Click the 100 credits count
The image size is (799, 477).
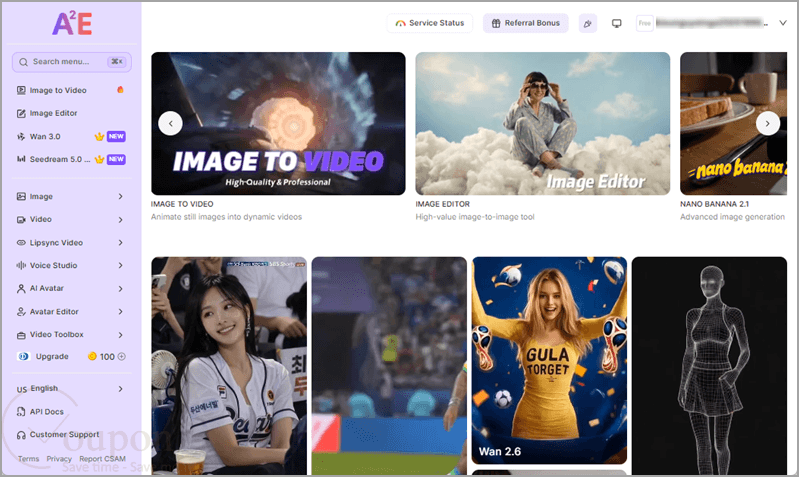(107, 357)
